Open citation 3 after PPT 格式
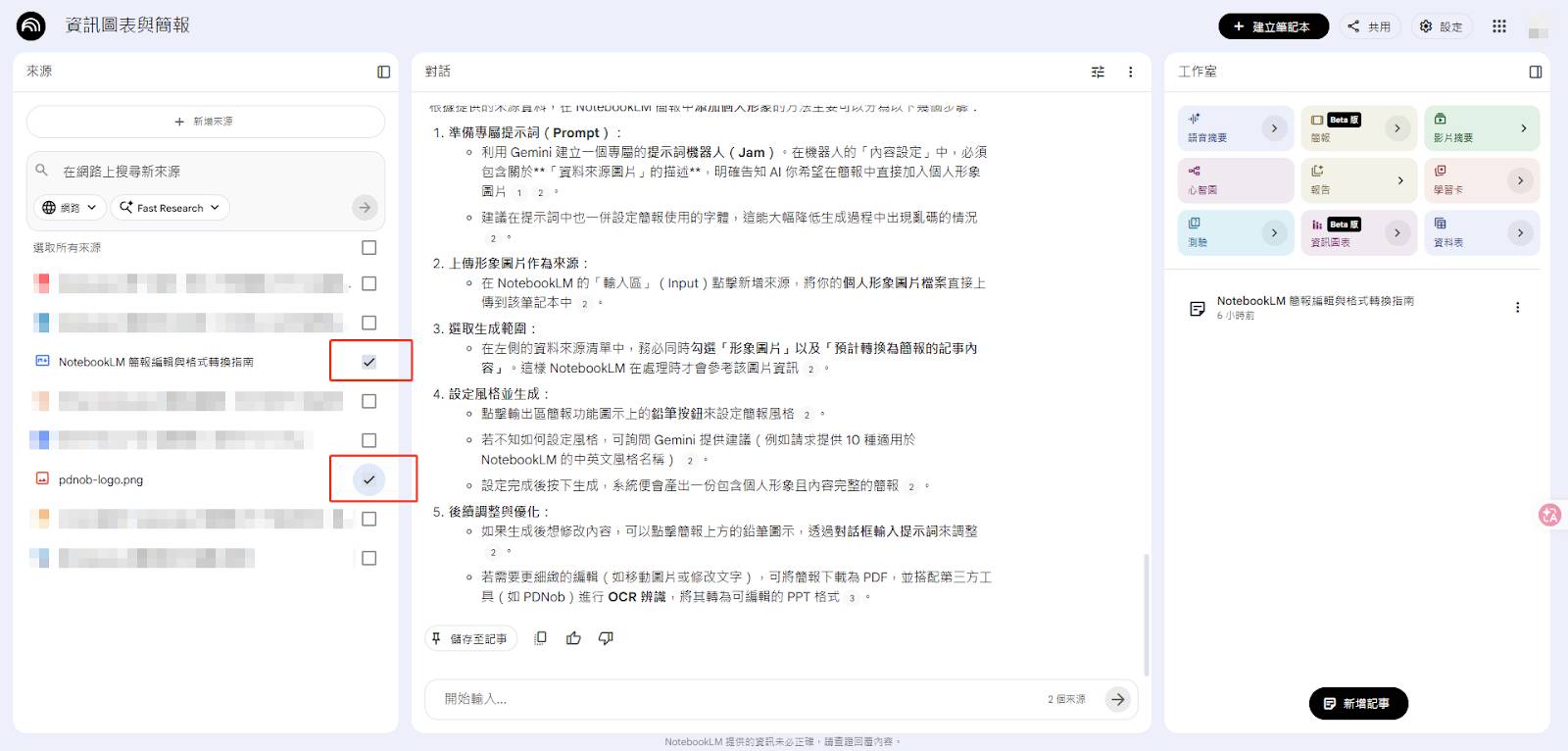Screen dimensions: 1568x751 852,598
